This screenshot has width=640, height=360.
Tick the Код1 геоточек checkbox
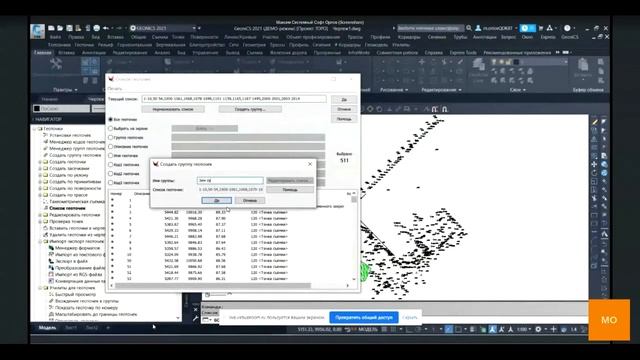click(x=110, y=164)
